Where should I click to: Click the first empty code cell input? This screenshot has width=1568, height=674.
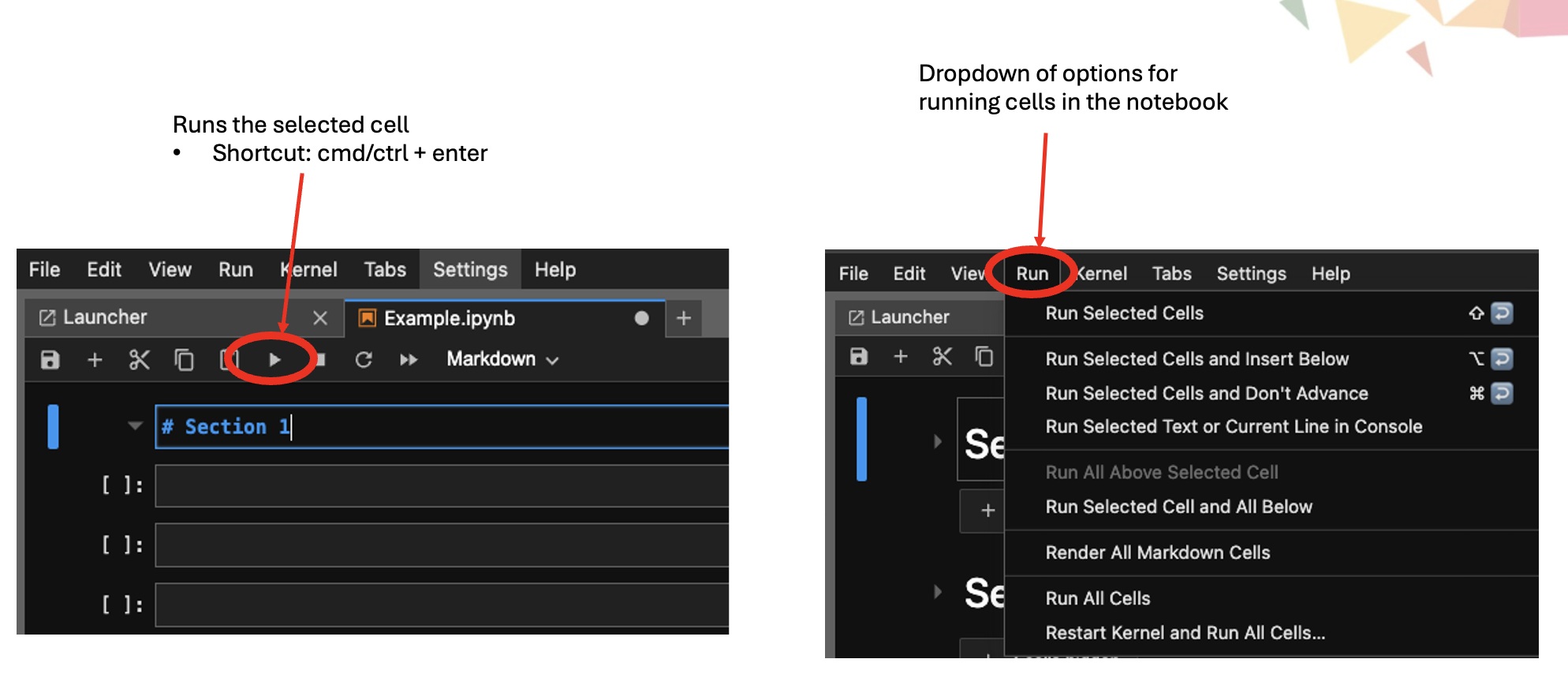[x=442, y=485]
